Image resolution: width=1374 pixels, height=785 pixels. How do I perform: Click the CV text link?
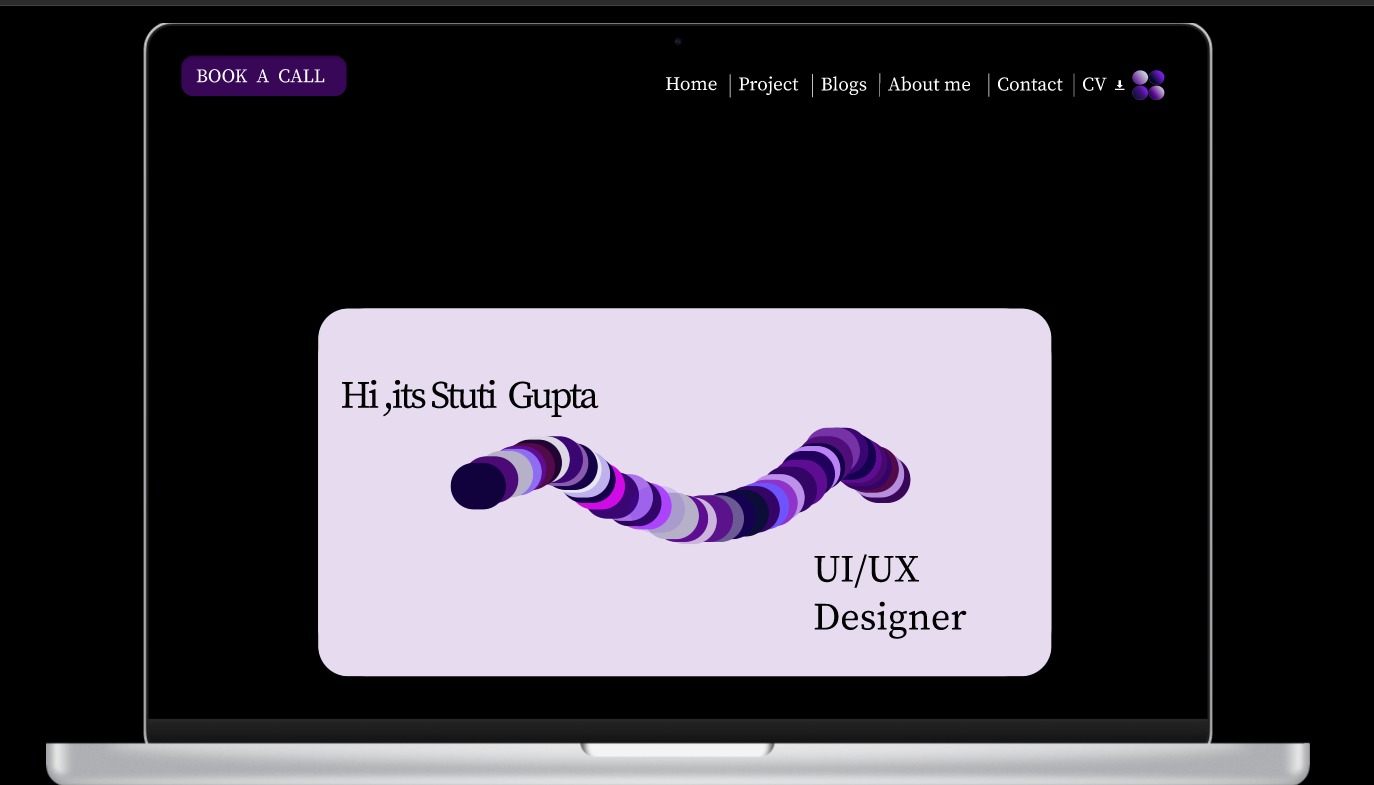pos(1094,85)
